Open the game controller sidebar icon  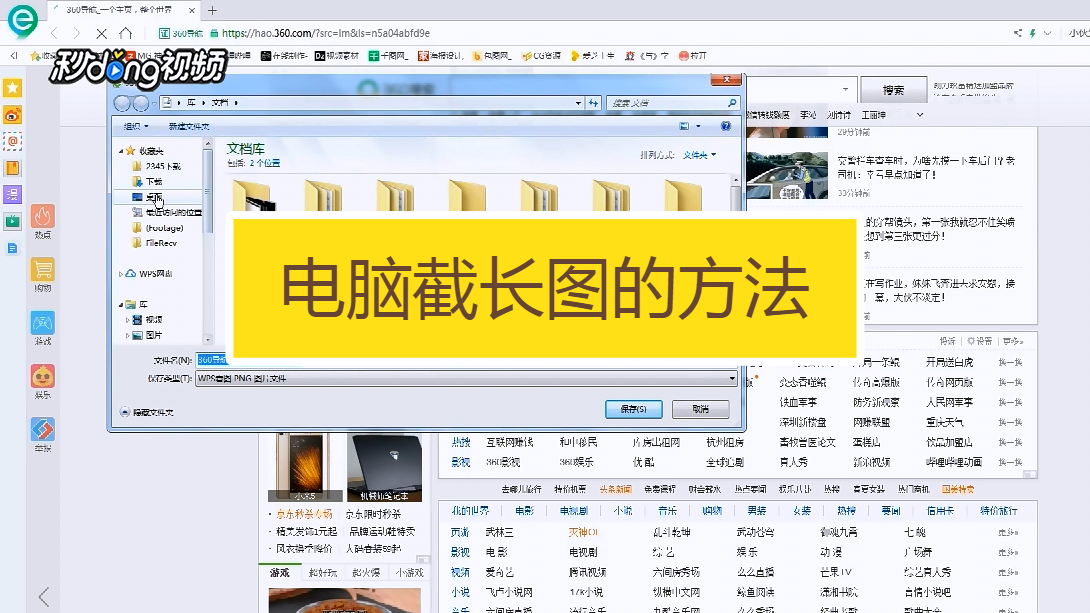42,323
